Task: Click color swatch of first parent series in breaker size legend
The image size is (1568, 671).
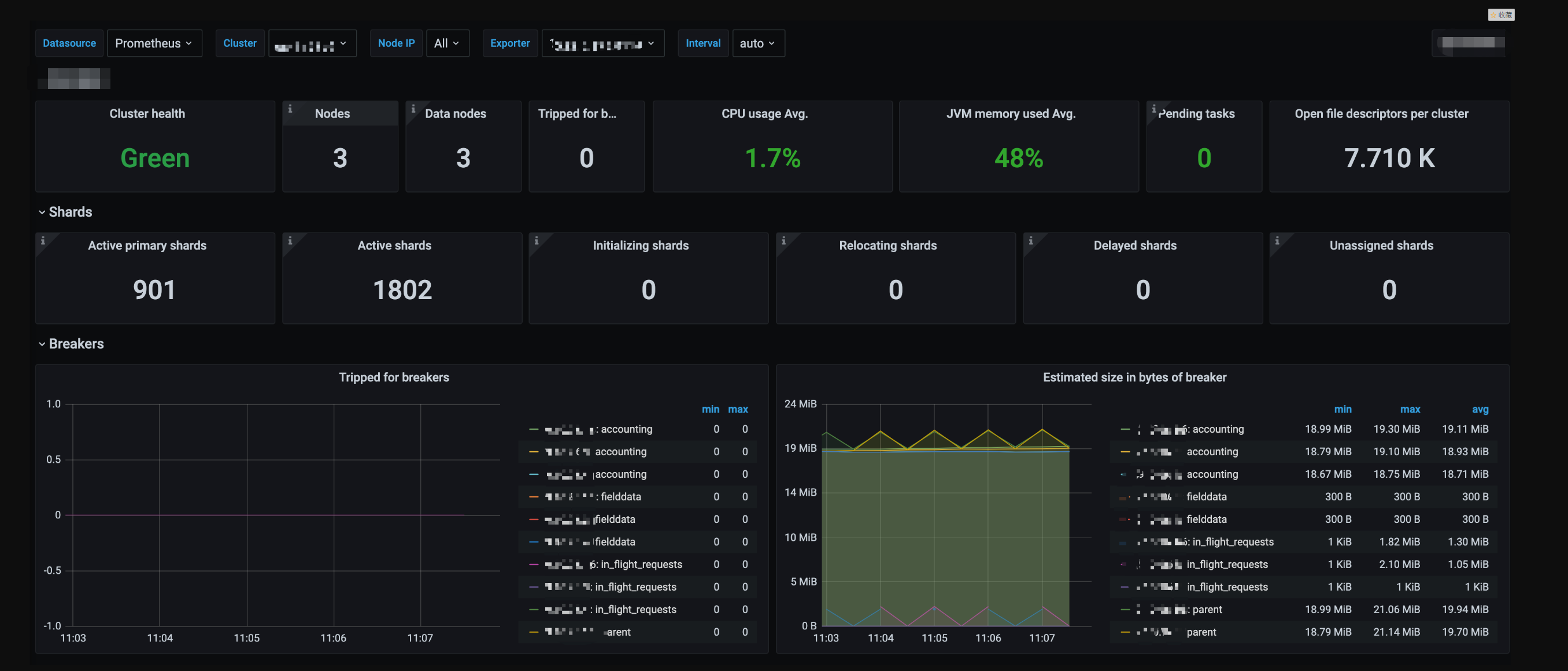Action: 1125,610
